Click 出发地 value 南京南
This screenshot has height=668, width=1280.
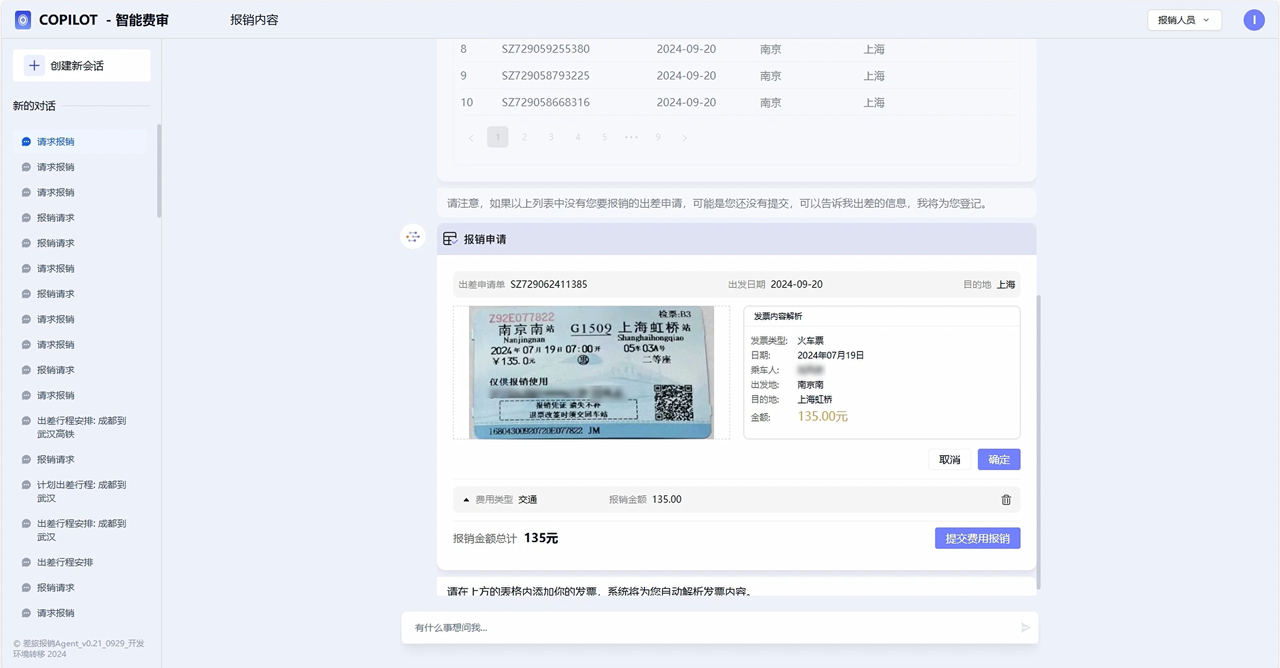810,384
